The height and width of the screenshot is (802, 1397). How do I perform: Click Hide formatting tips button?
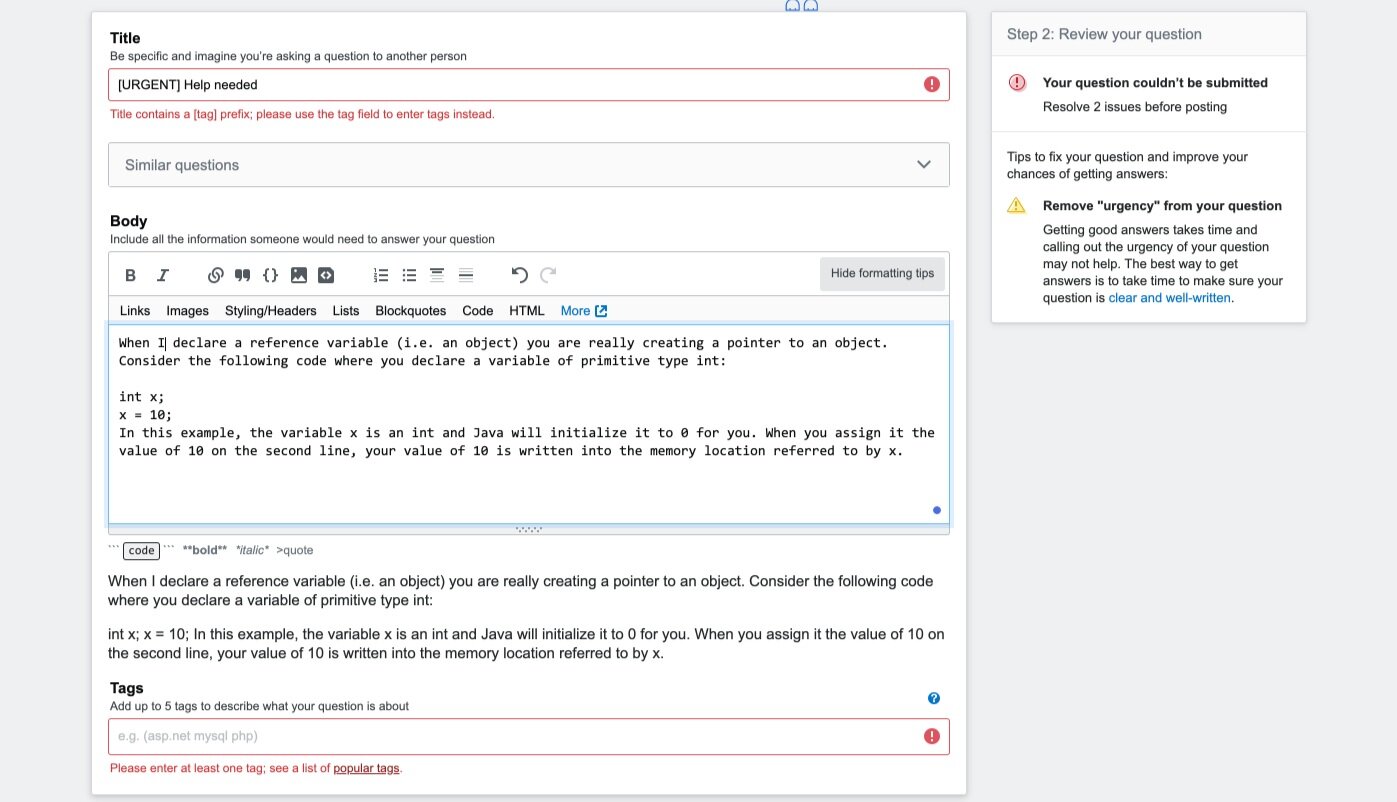coord(882,274)
